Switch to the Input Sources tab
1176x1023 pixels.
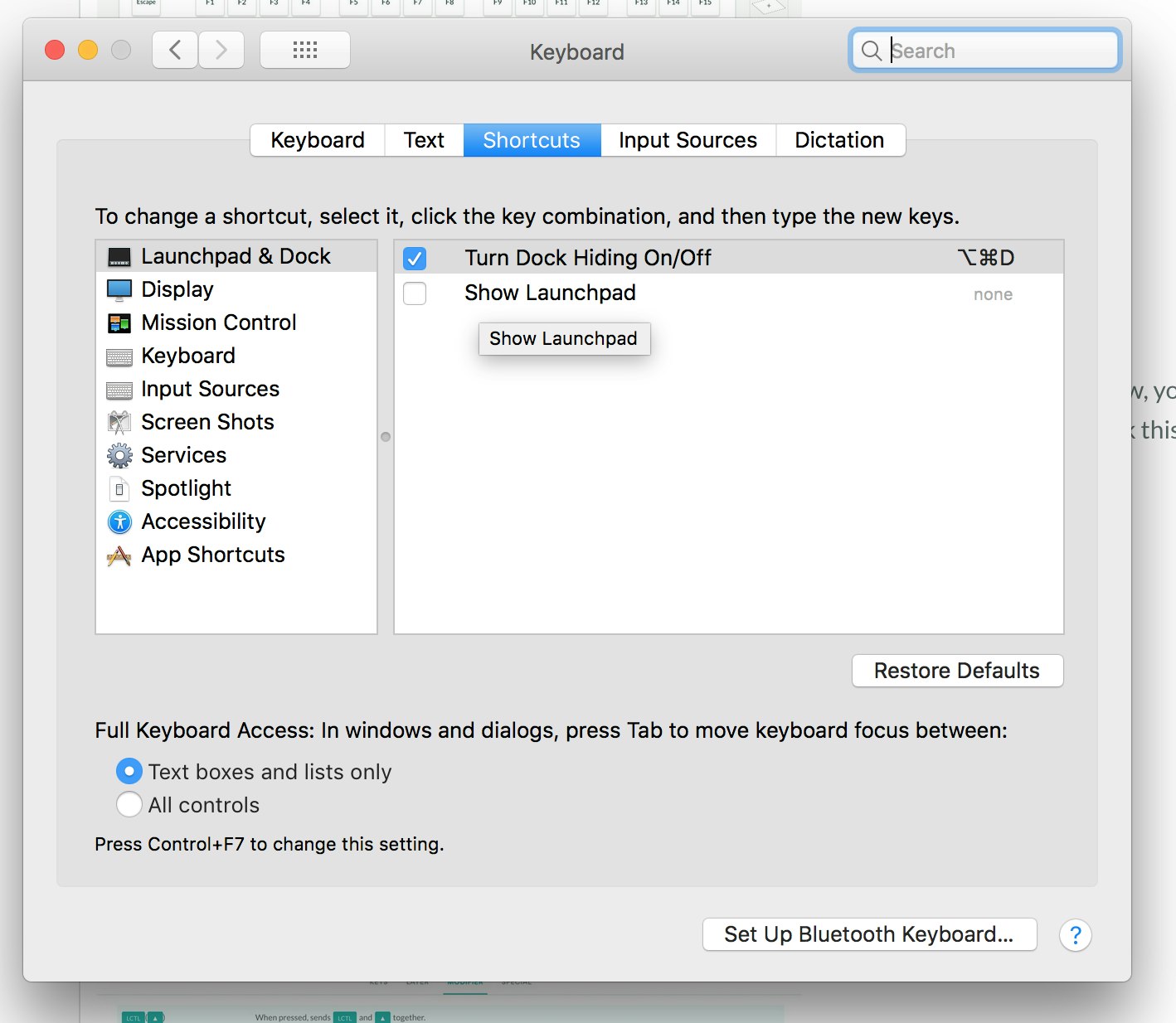click(688, 140)
